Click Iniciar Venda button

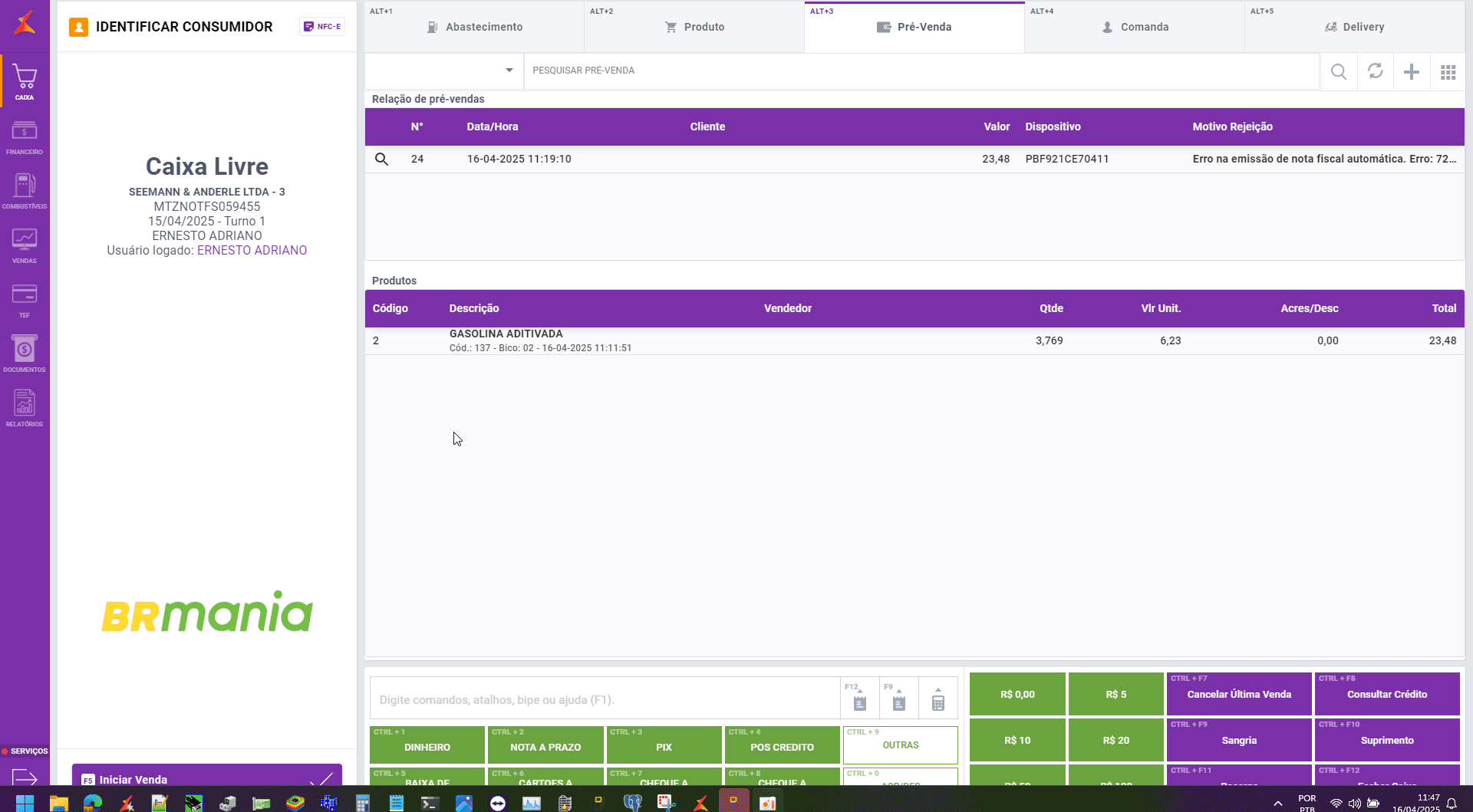tap(207, 776)
